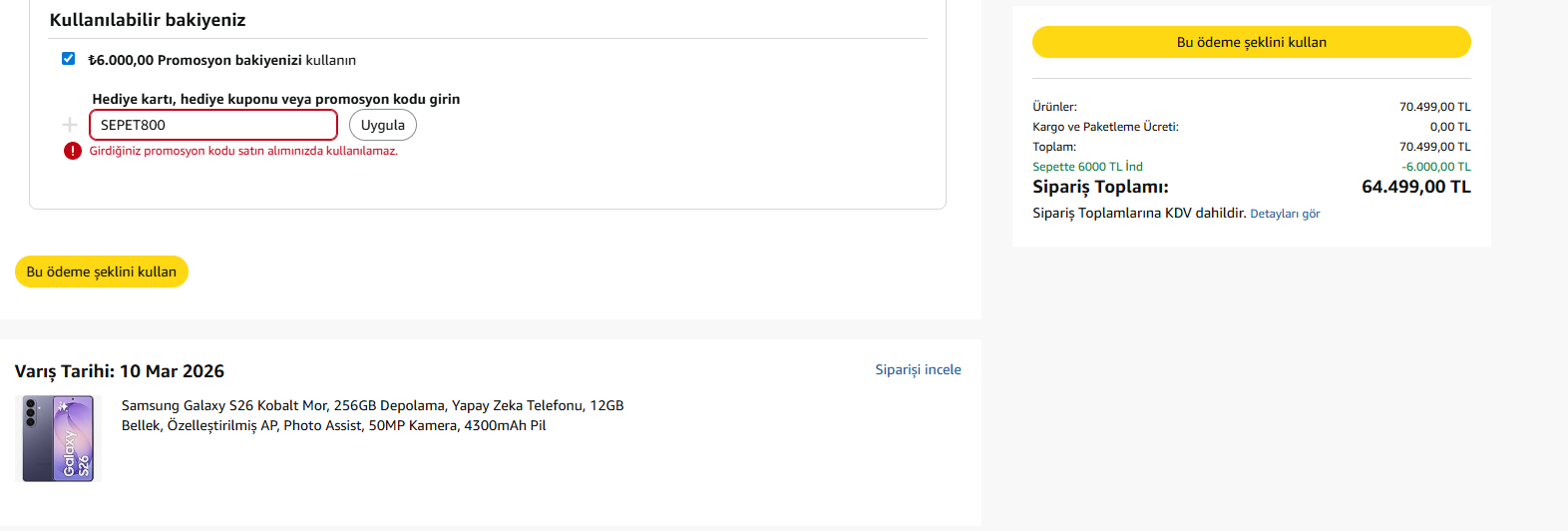
Task: Open the "Siparişi incele" link
Action: 918,369
